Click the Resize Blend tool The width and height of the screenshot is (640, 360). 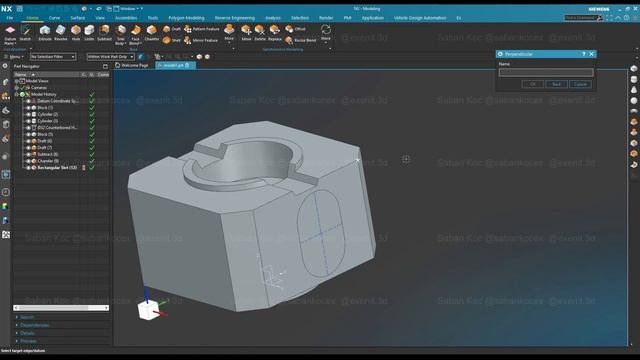[301, 40]
